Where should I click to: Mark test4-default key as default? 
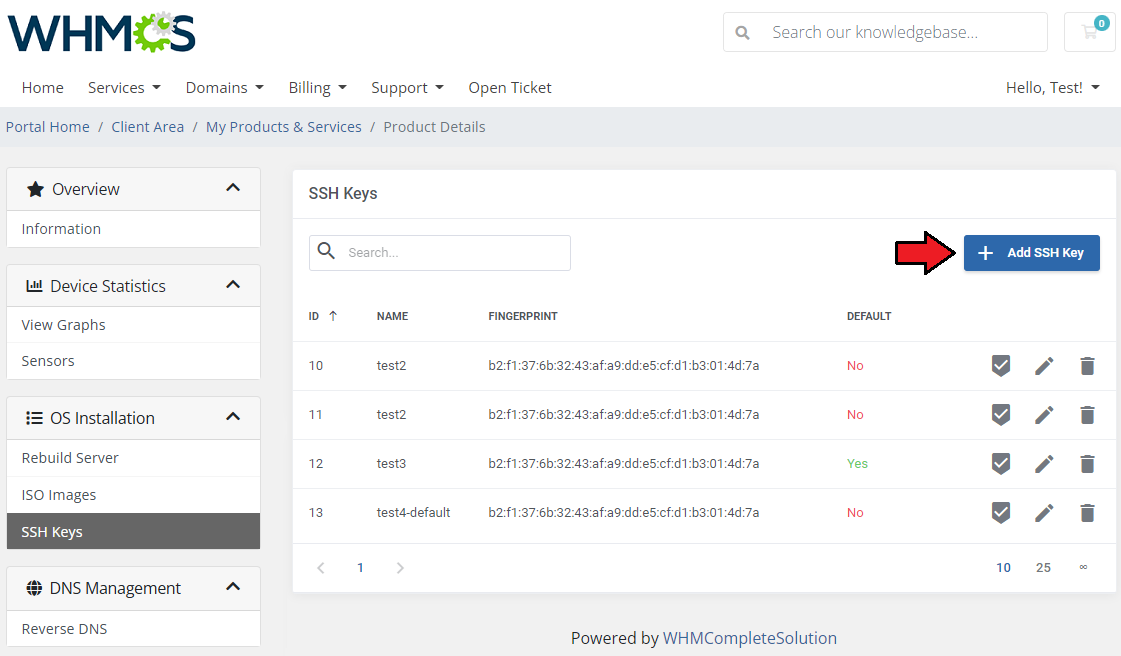click(1000, 513)
